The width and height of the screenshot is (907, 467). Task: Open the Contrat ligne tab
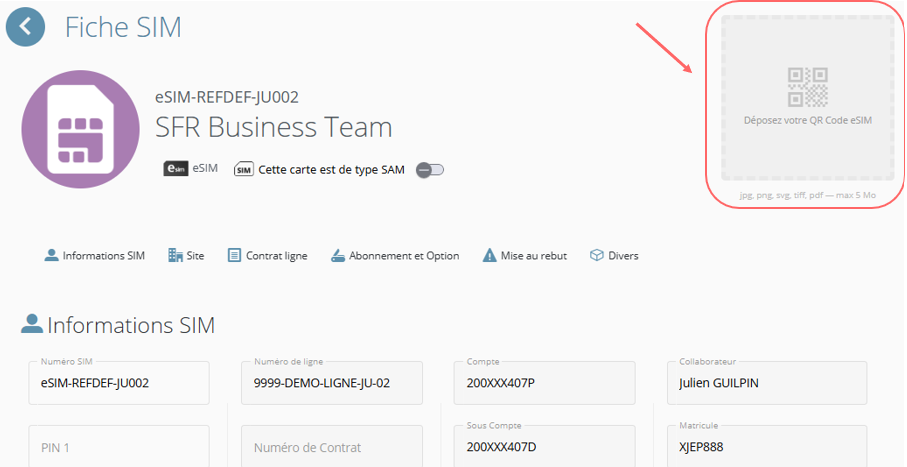(268, 255)
